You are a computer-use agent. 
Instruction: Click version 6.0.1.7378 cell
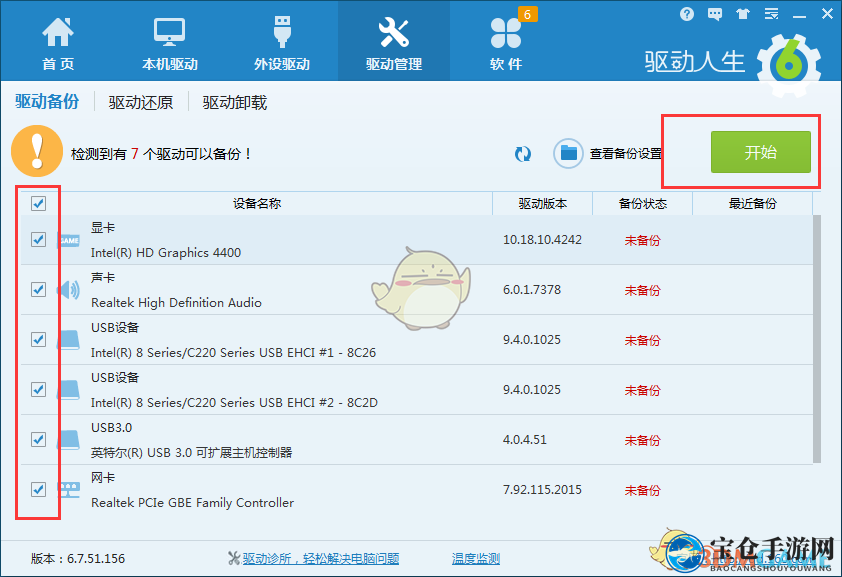pyautogui.click(x=532, y=289)
